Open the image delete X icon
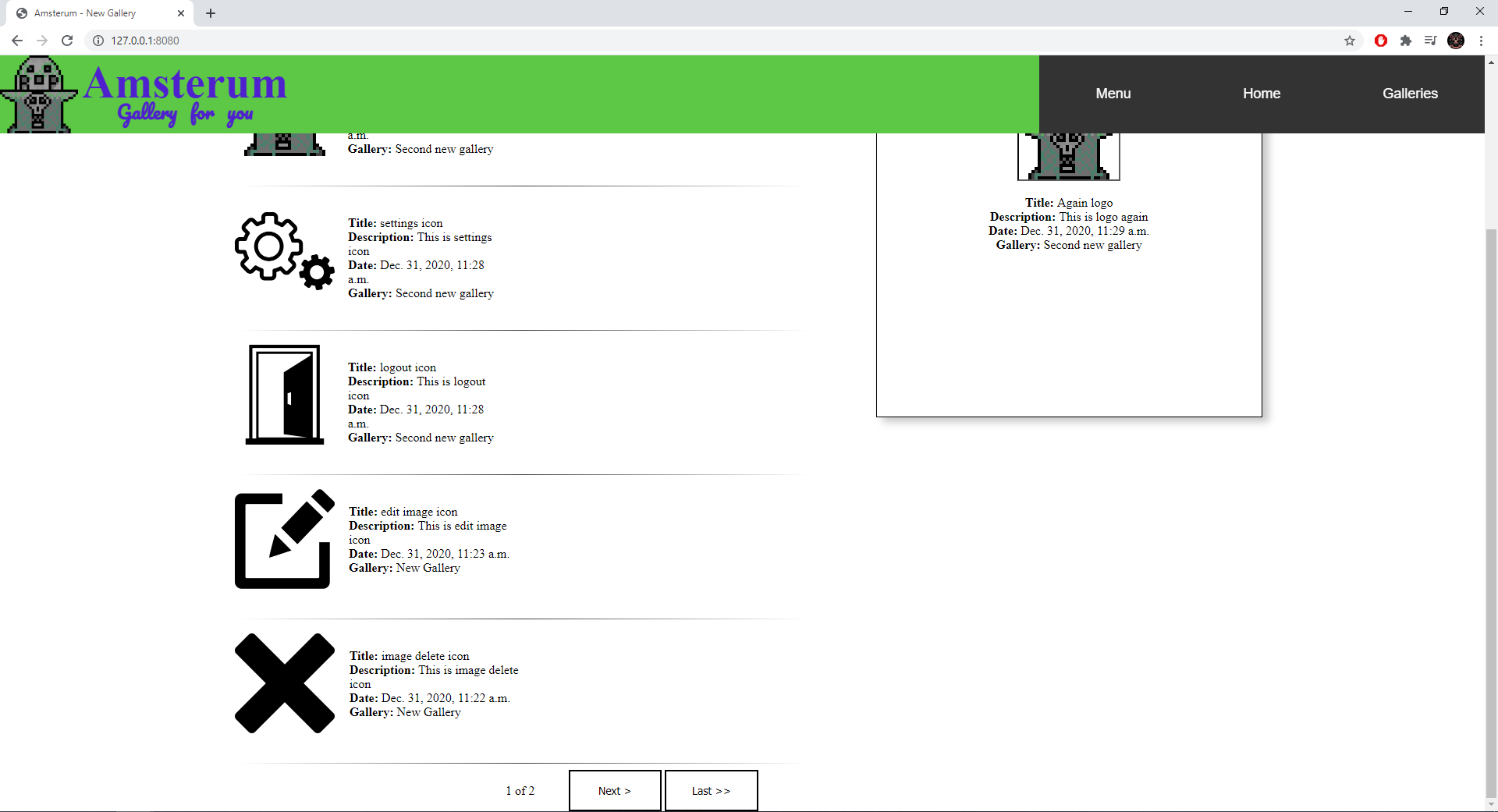Viewport: 1498px width, 812px height. click(x=285, y=683)
